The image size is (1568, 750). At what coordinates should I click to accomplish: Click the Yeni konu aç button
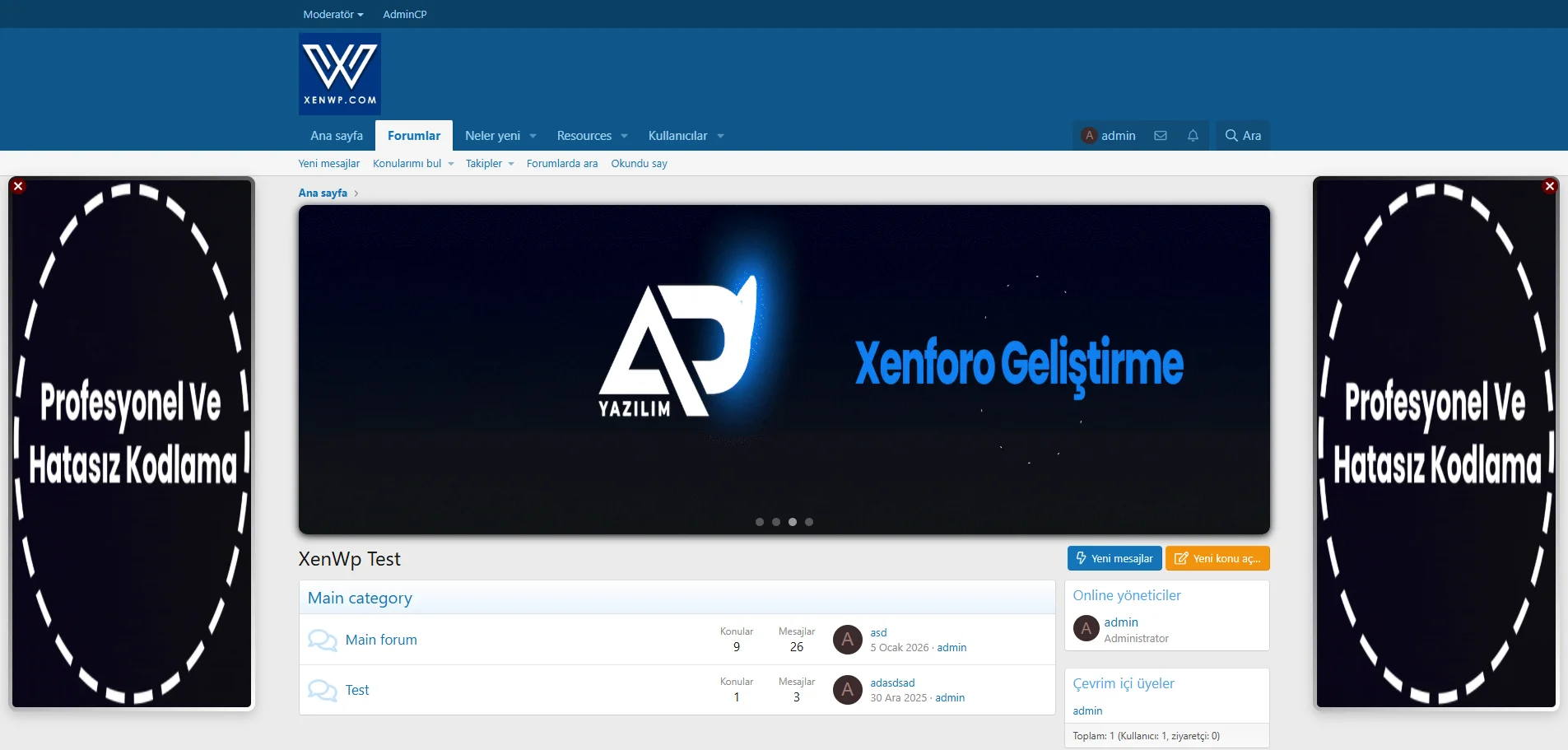(x=1217, y=558)
